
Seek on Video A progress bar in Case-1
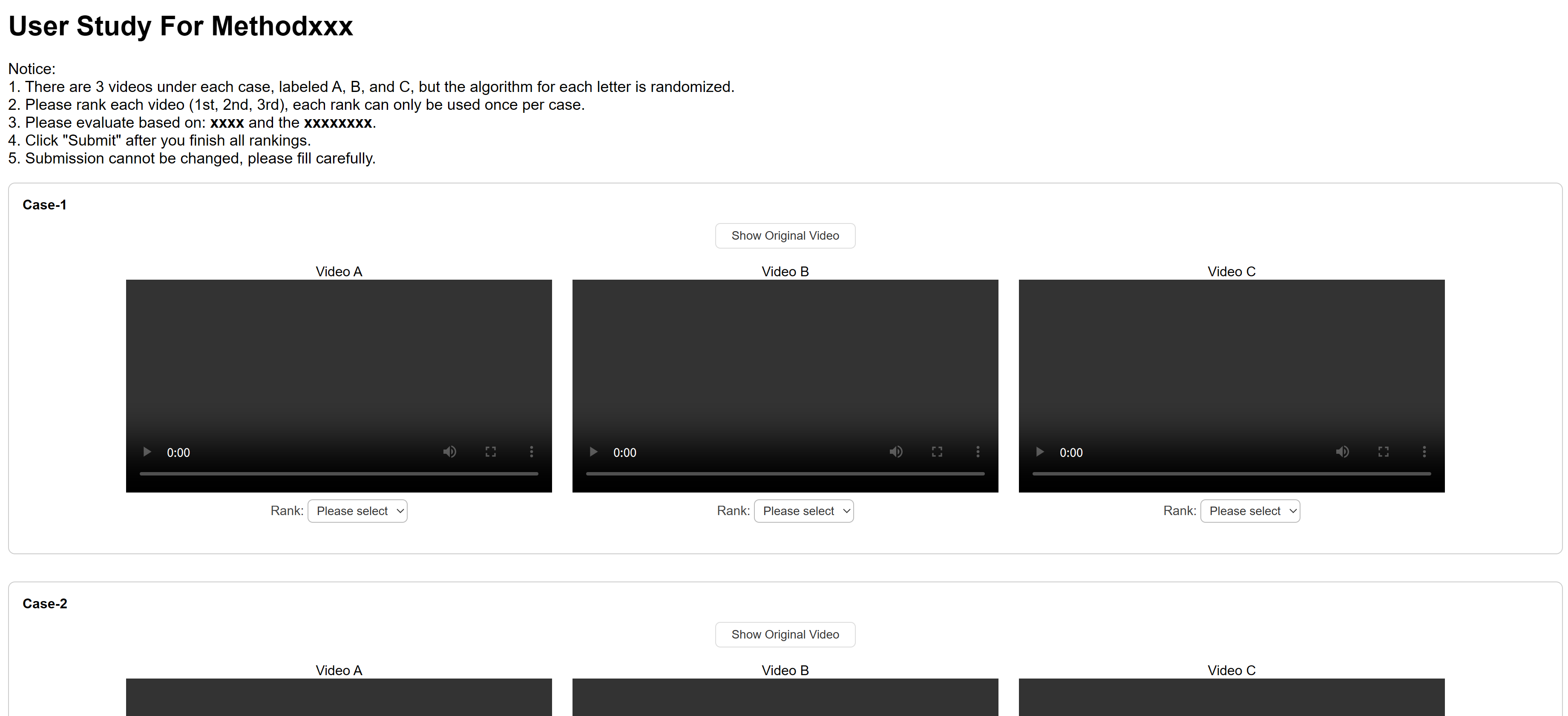[339, 473]
